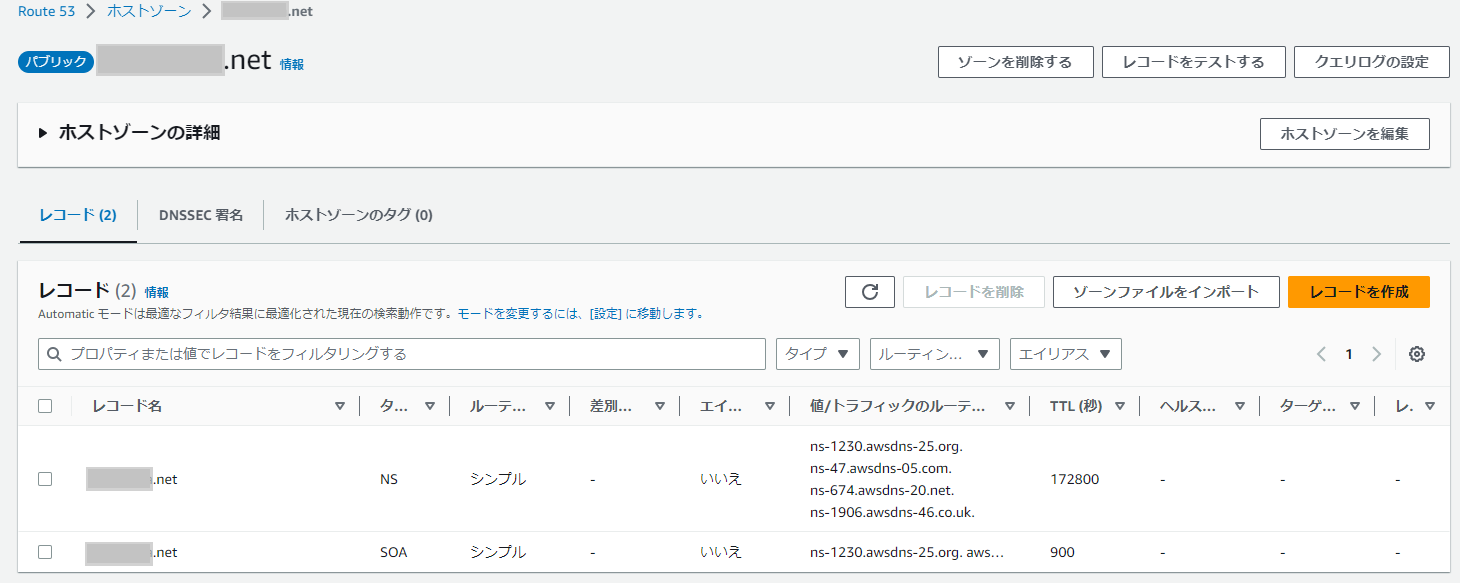Click レコードを作成 orange button
This screenshot has height=583, width=1460.
(1359, 292)
